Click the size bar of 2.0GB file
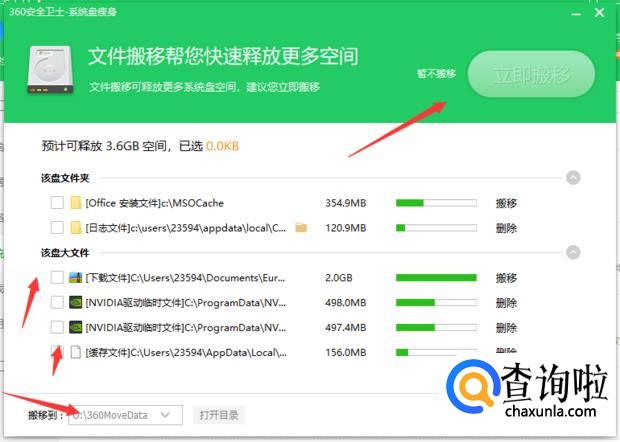The height and width of the screenshot is (442, 620). click(436, 278)
